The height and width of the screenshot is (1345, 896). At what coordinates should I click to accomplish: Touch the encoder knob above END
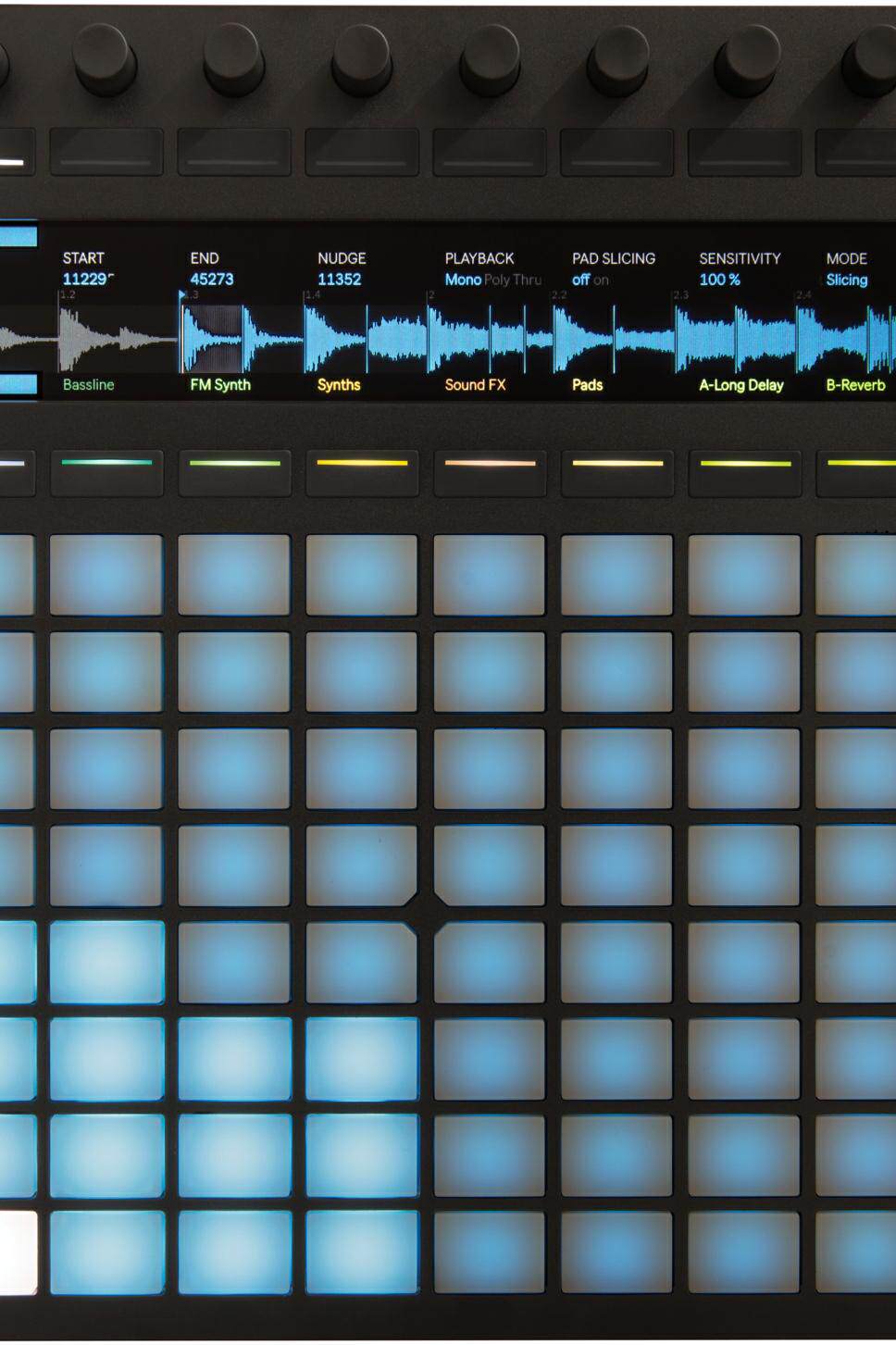[233, 57]
